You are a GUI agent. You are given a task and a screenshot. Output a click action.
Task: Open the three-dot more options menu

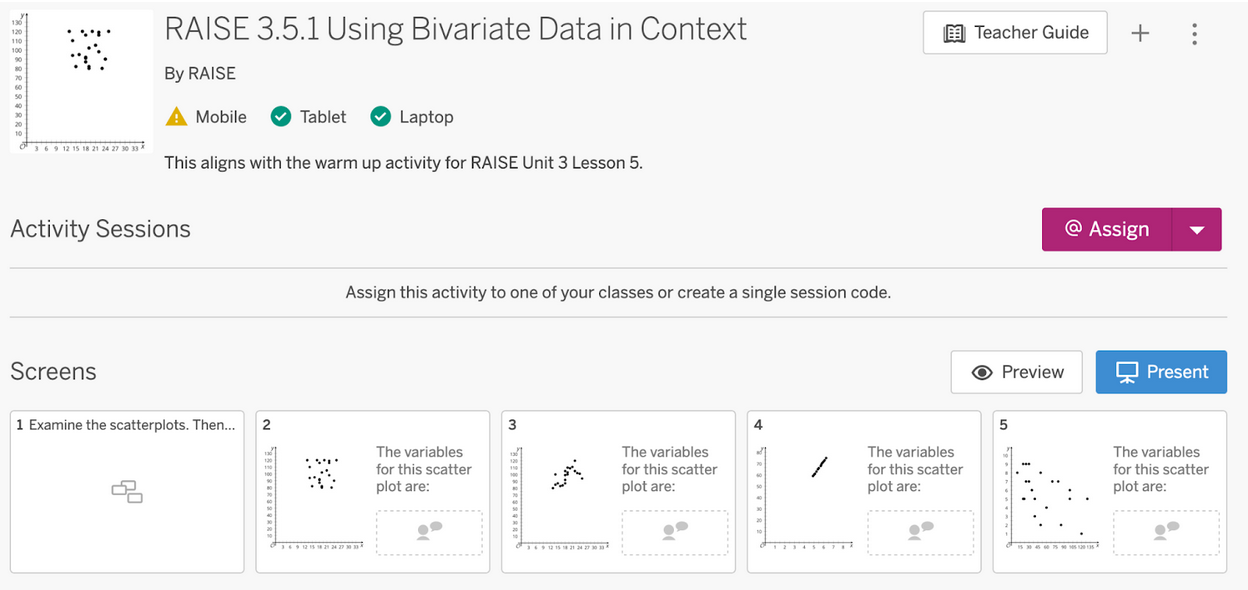[x=1194, y=34]
